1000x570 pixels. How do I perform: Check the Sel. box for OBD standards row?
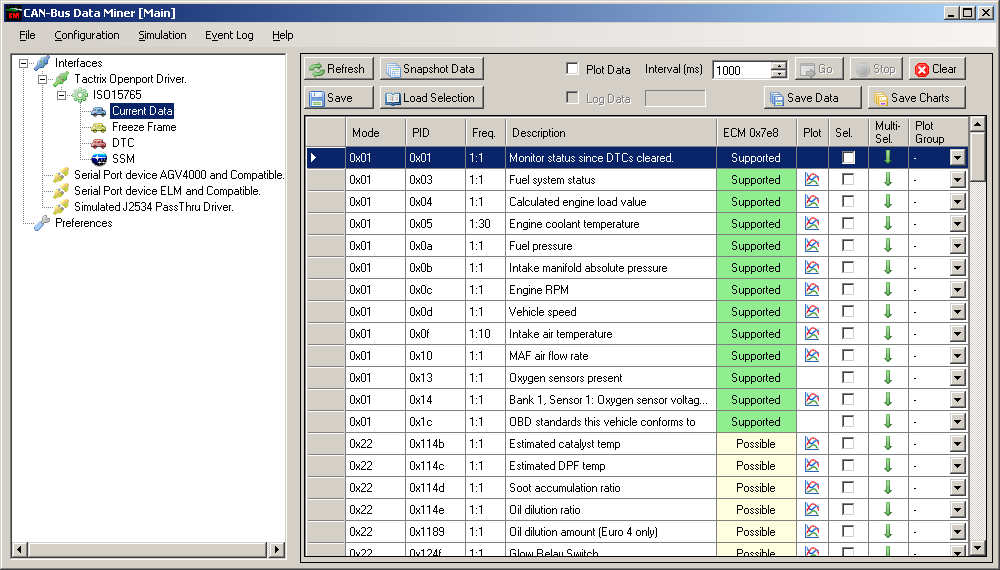[848, 421]
